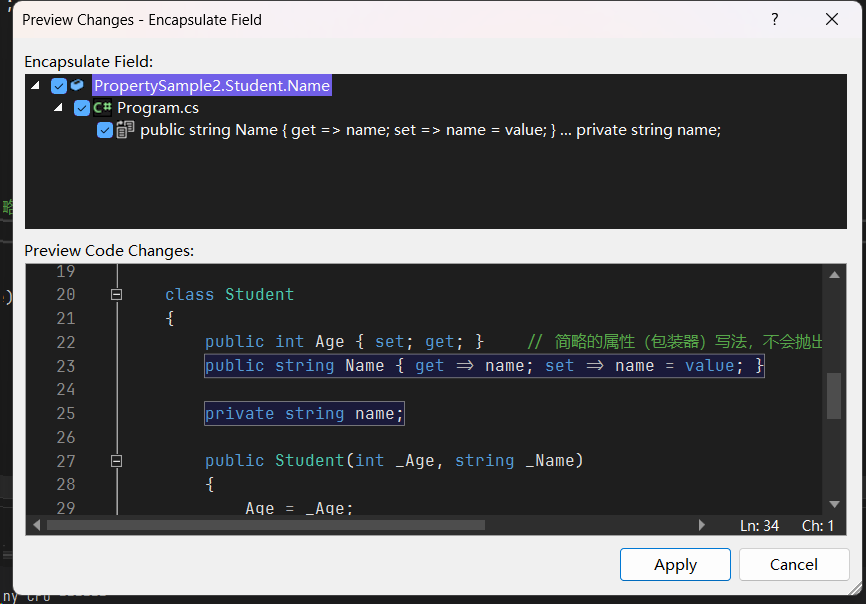The height and width of the screenshot is (604, 866).
Task: Click the horizontal scrollbar thumb in preview
Action: pos(266,525)
